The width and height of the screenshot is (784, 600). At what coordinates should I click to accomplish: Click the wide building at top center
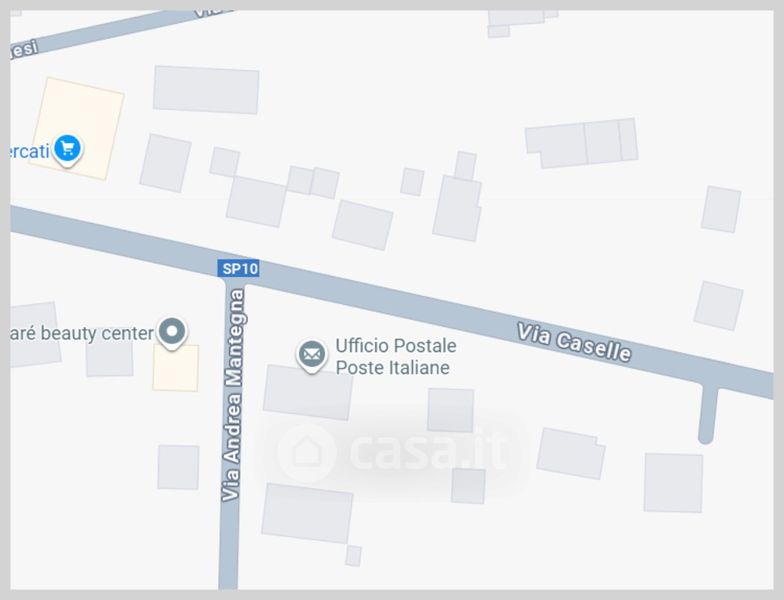(x=206, y=90)
